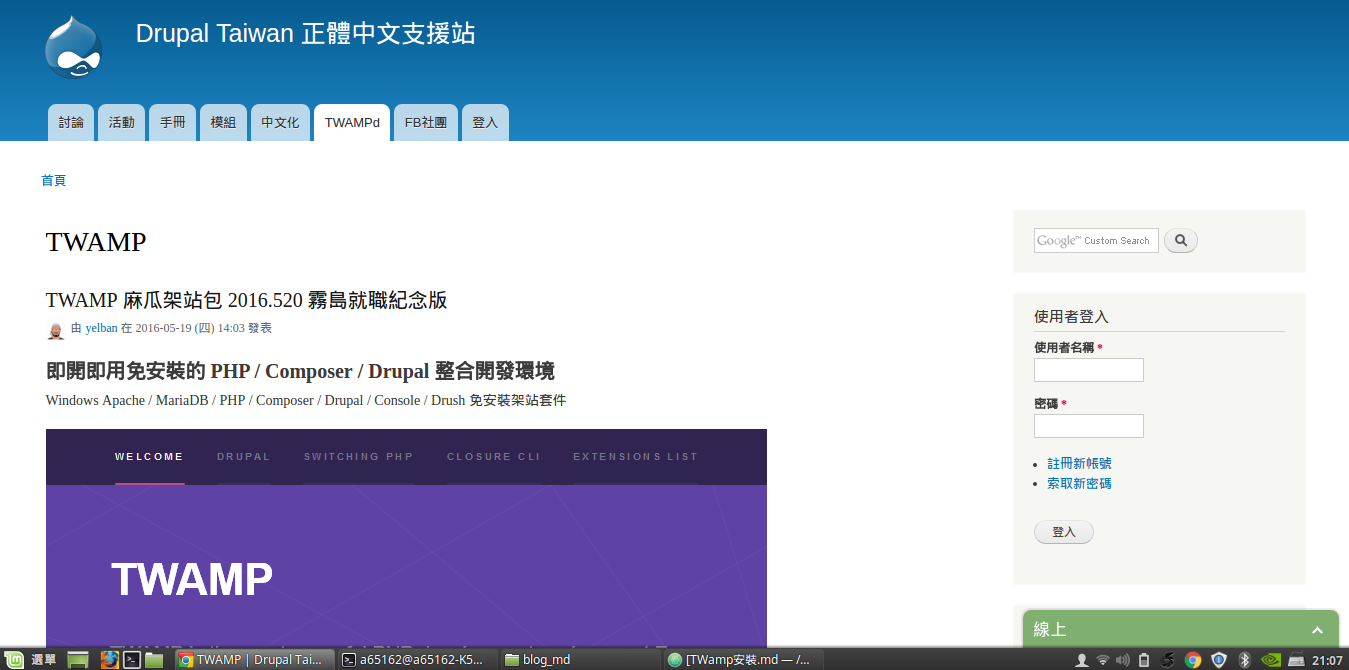Click the show desktop icon in taskbar
1349x670 pixels.
coord(78,659)
